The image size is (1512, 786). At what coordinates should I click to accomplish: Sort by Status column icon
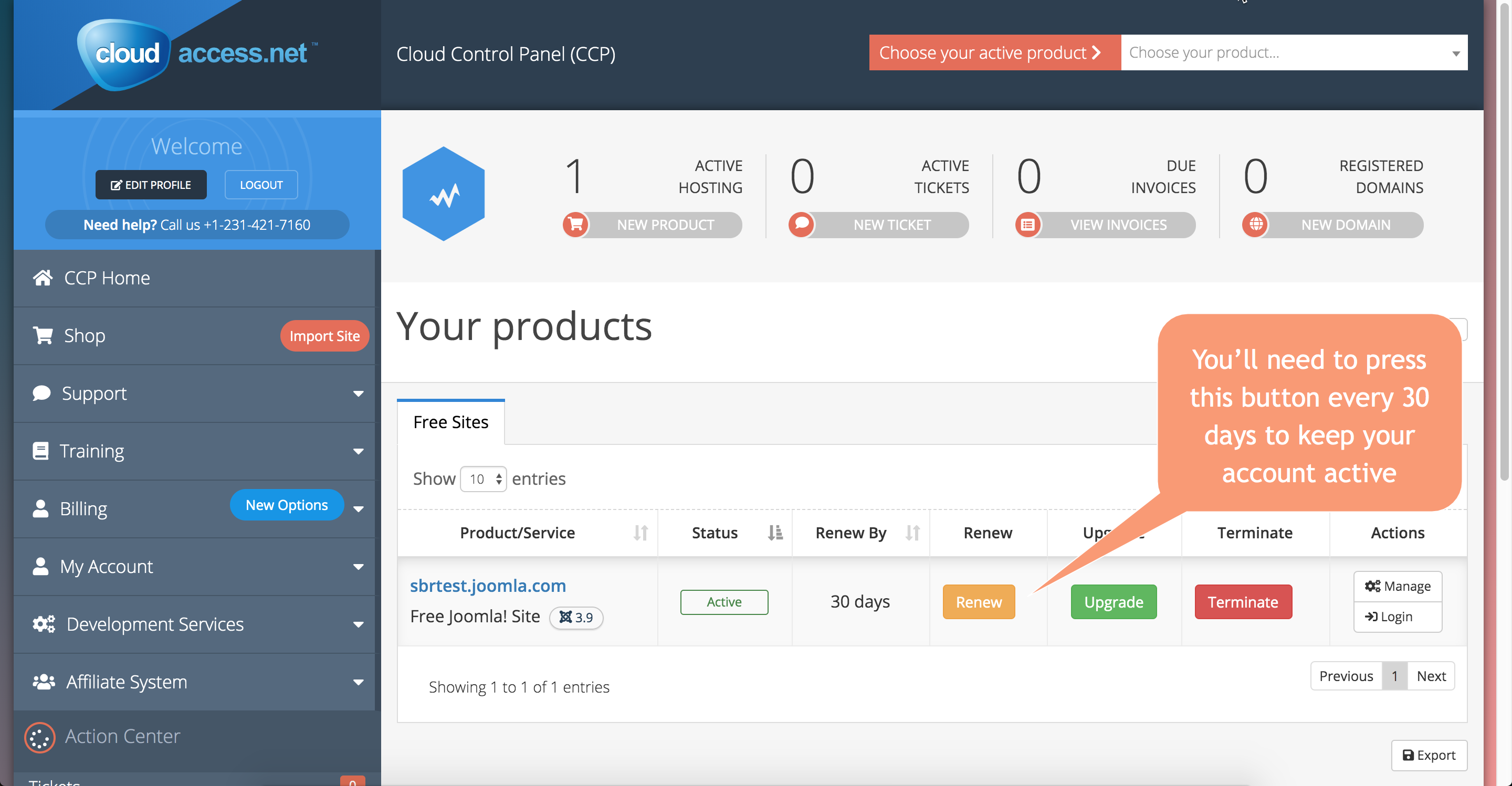(x=775, y=533)
